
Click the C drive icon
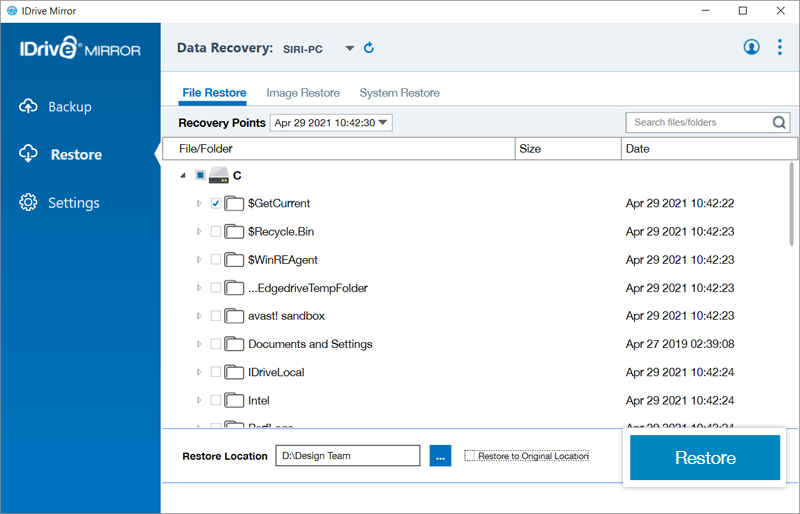(219, 175)
